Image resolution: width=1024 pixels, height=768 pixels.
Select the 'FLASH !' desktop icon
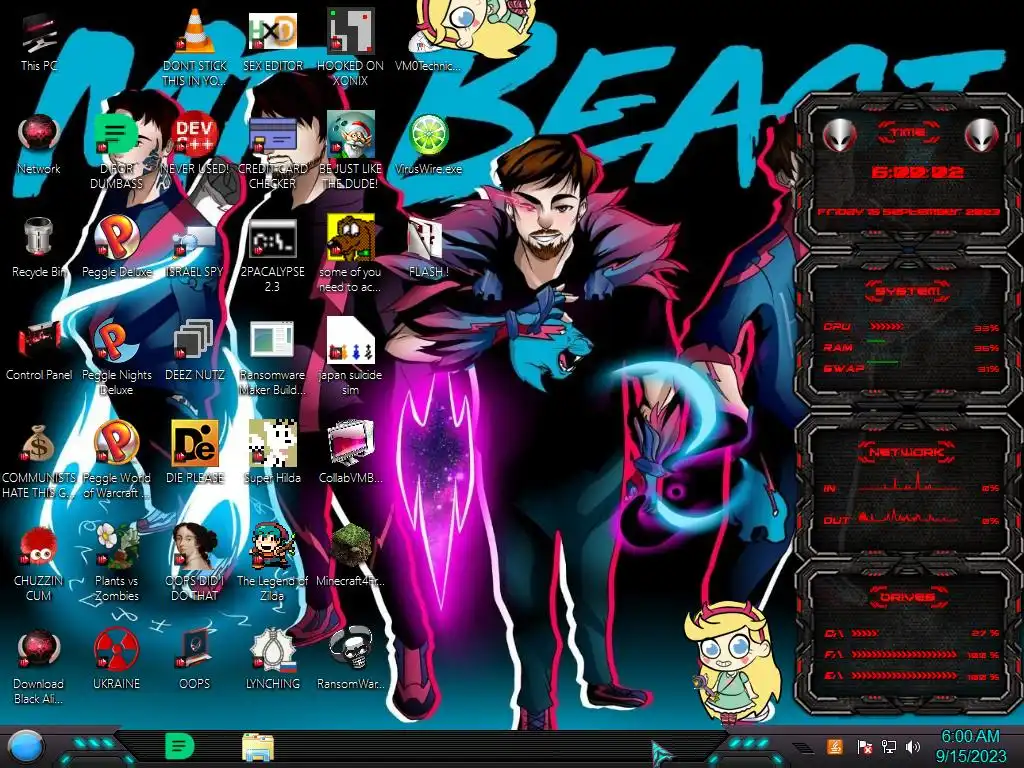tap(428, 248)
